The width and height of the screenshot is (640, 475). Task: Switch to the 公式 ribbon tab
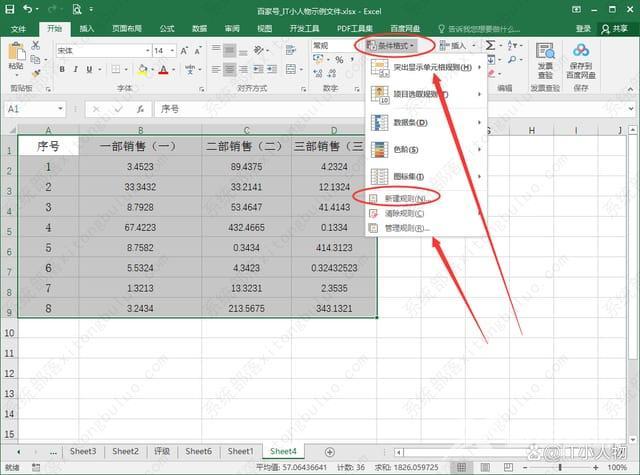point(167,29)
